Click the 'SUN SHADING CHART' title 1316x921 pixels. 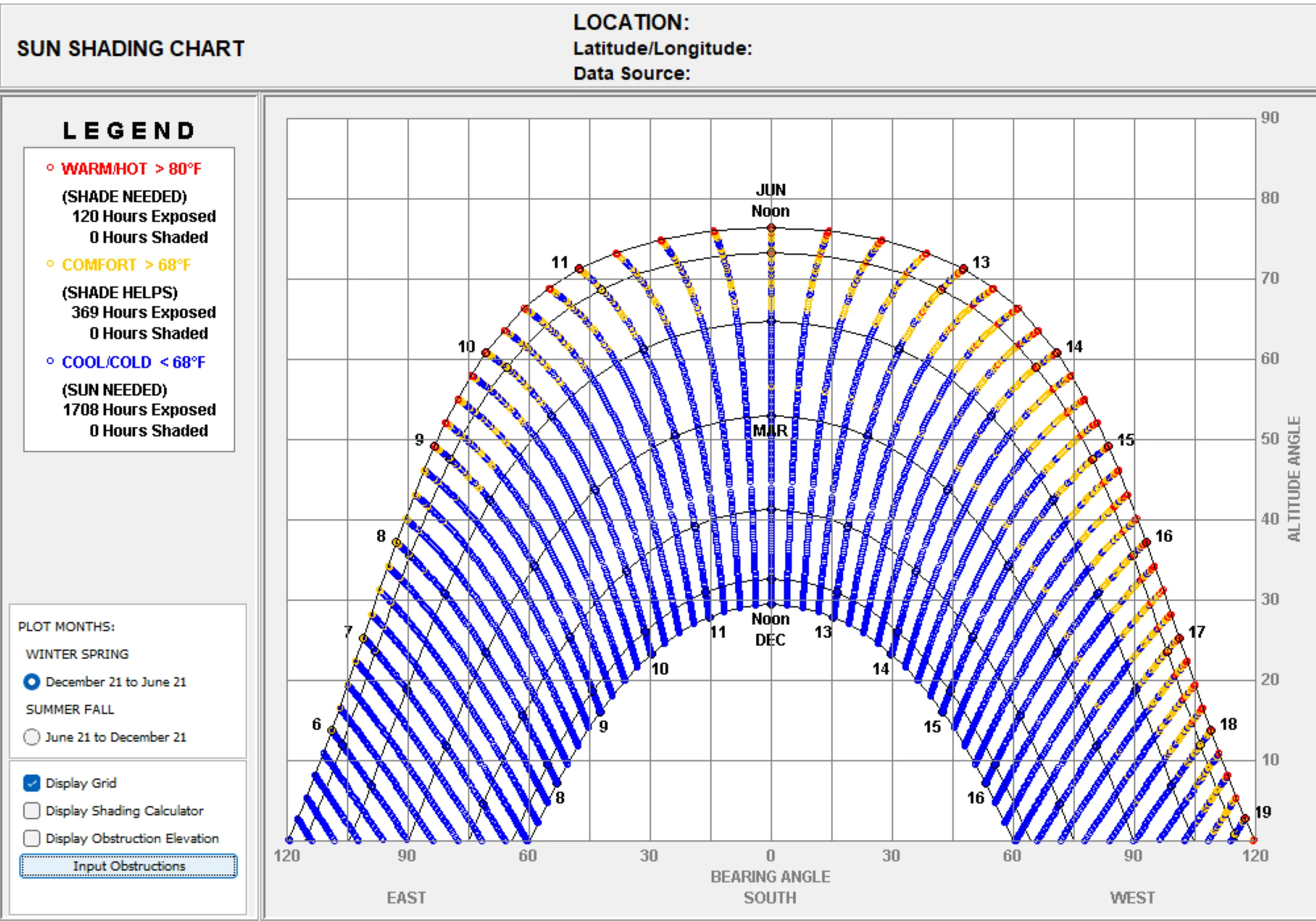click(x=131, y=49)
